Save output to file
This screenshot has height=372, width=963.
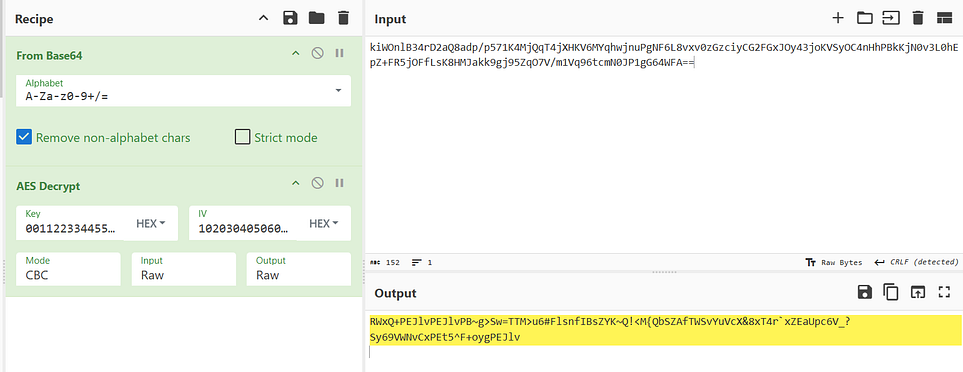tap(865, 292)
